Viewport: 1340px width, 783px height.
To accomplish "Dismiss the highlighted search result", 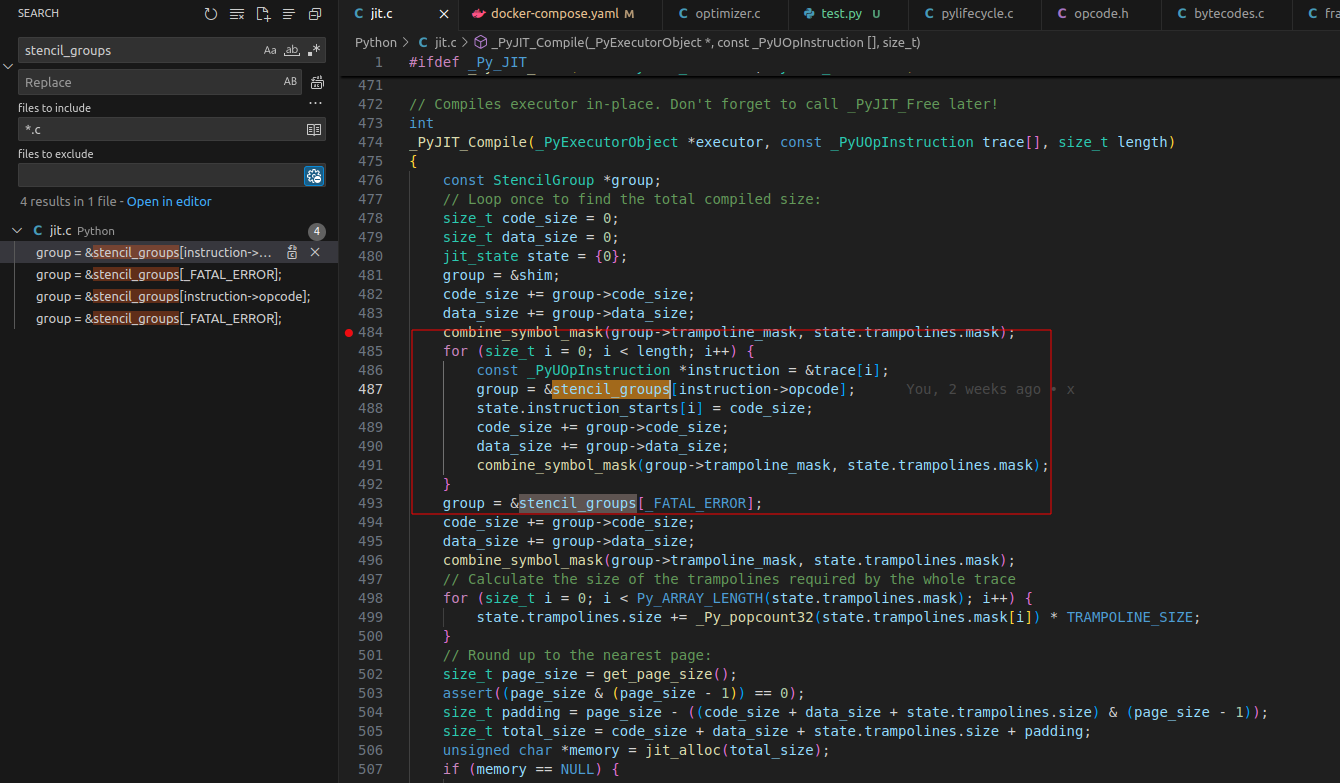I will [x=315, y=253].
